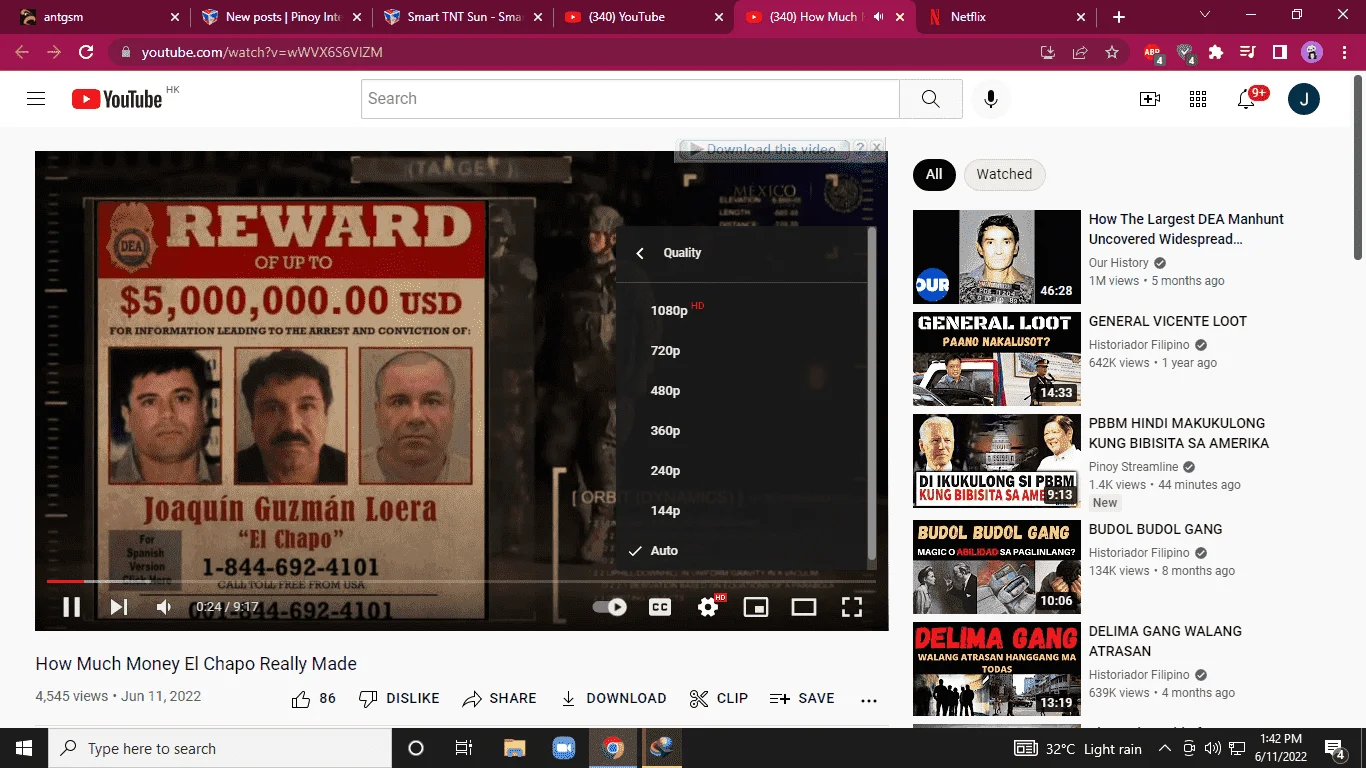1366x768 pixels.
Task: Enable miniplayer mode
Action: pos(756,606)
